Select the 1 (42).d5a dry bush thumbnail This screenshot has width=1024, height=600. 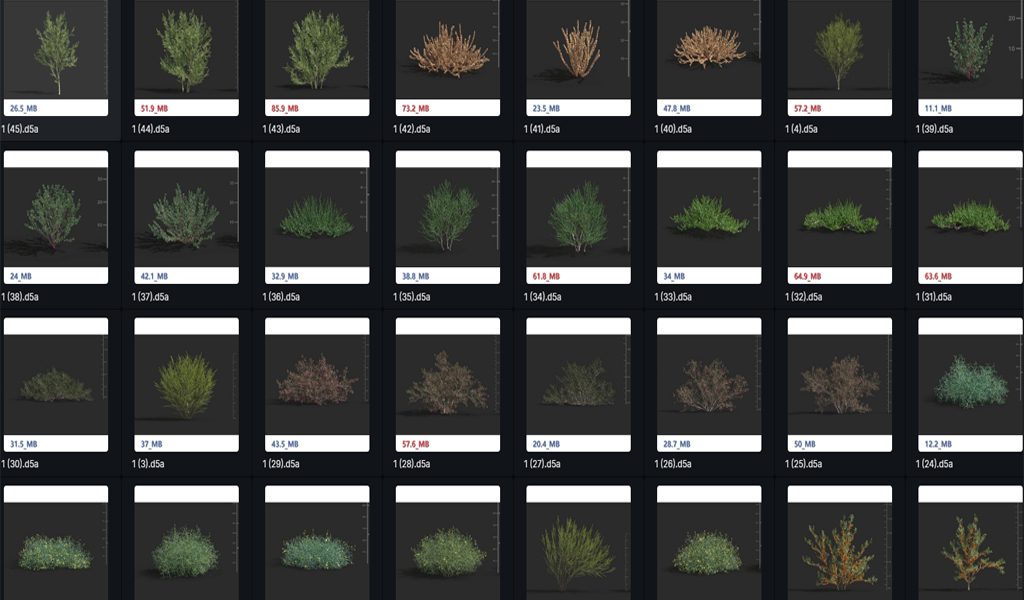tap(448, 50)
